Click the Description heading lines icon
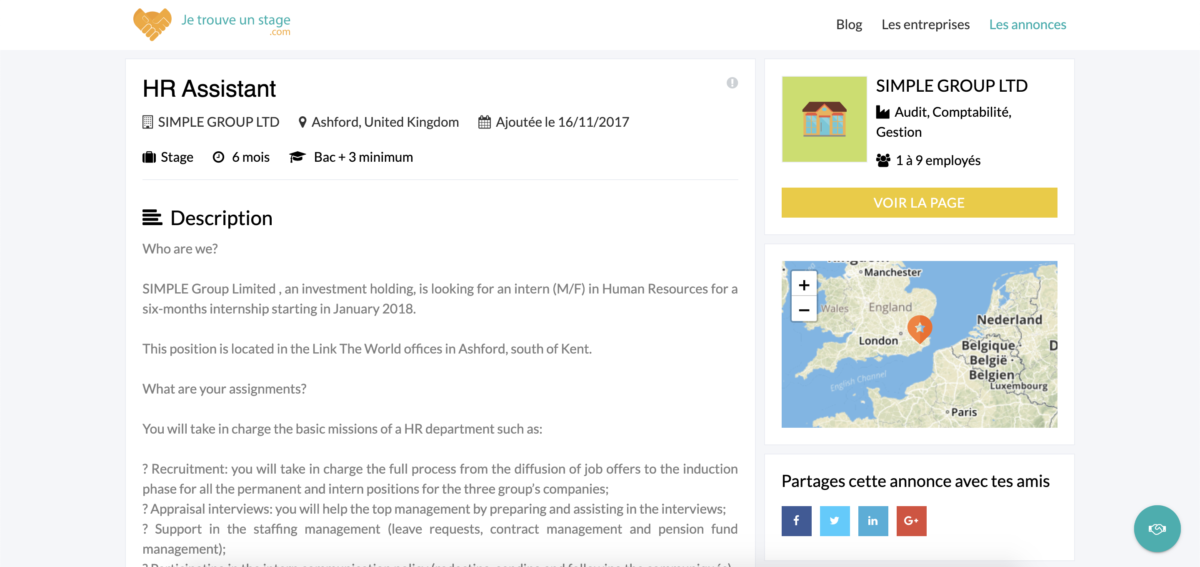The image size is (1200, 567). pos(152,217)
